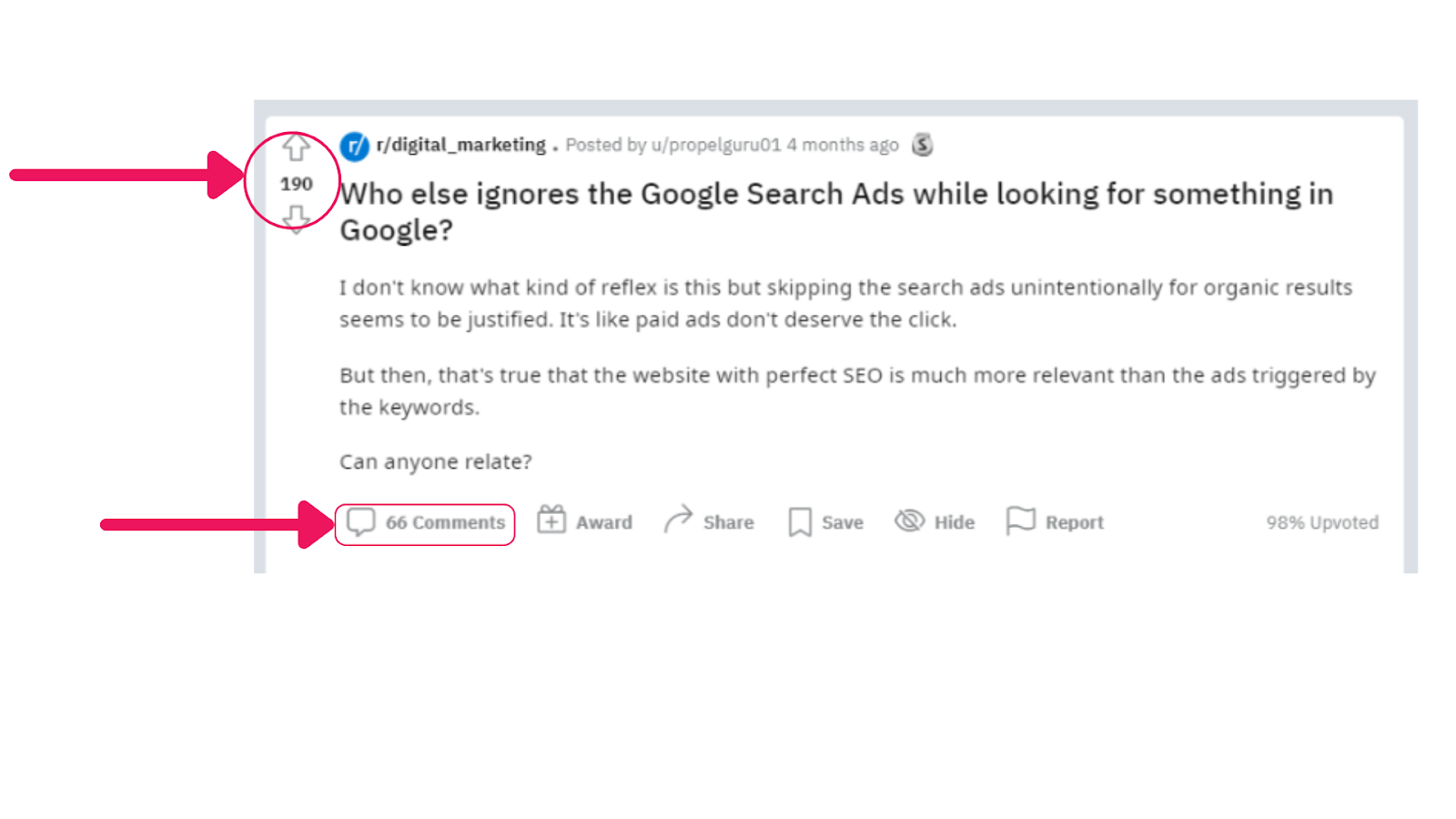This screenshot has height=819, width=1456.
Task: Open the 66 Comments section
Action: point(446,522)
